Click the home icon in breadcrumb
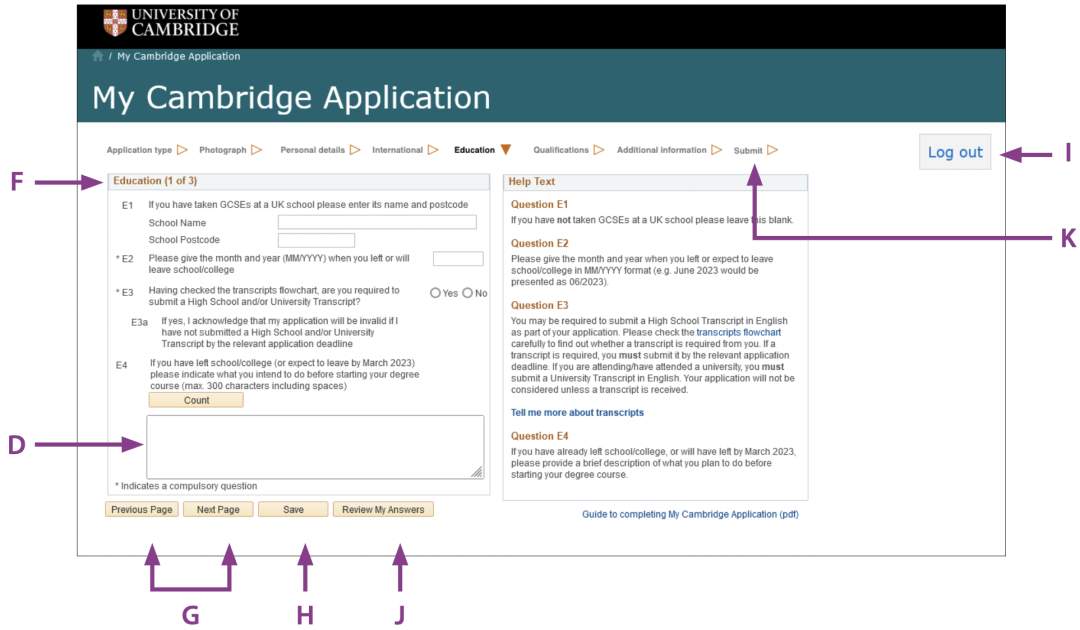1080x630 pixels. pos(98,57)
